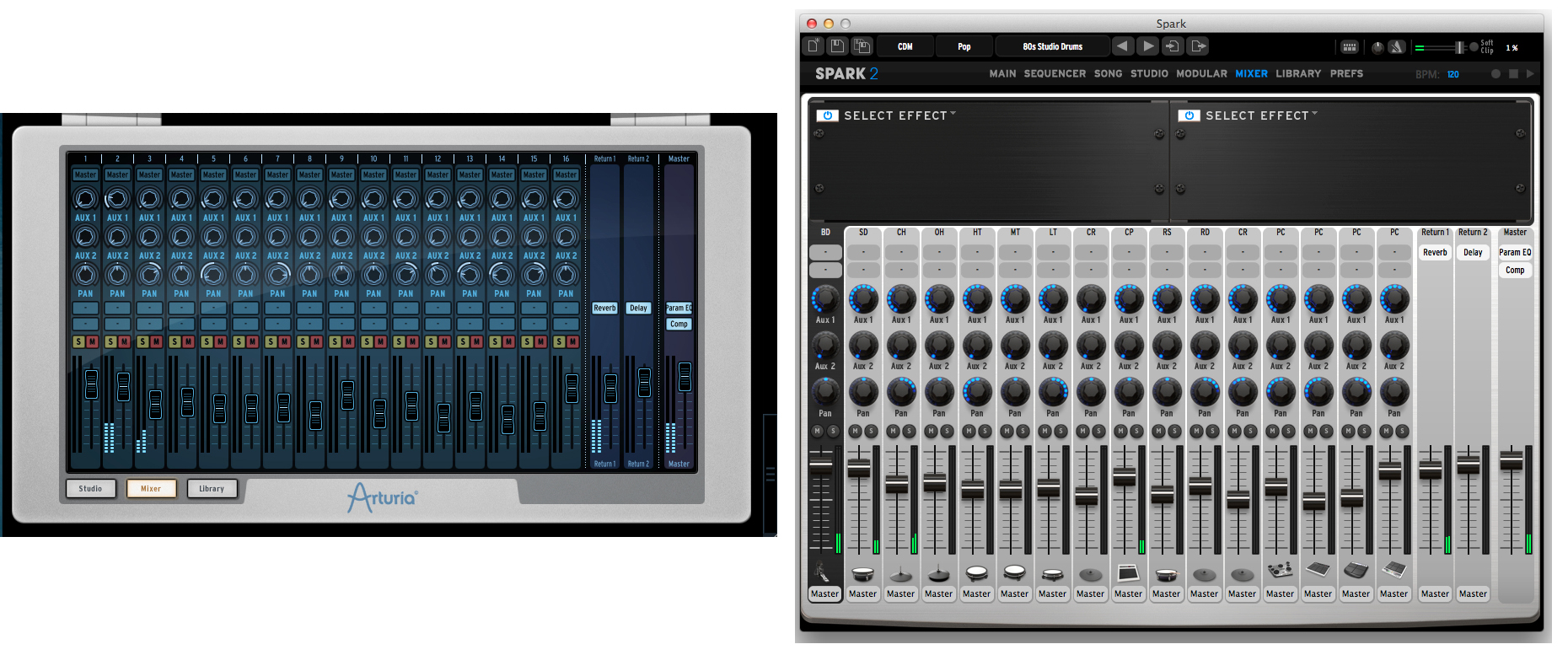Solo channel 1 in Arturia-branded mixer window
This screenshot has height=655, width=1568.
coord(78,341)
